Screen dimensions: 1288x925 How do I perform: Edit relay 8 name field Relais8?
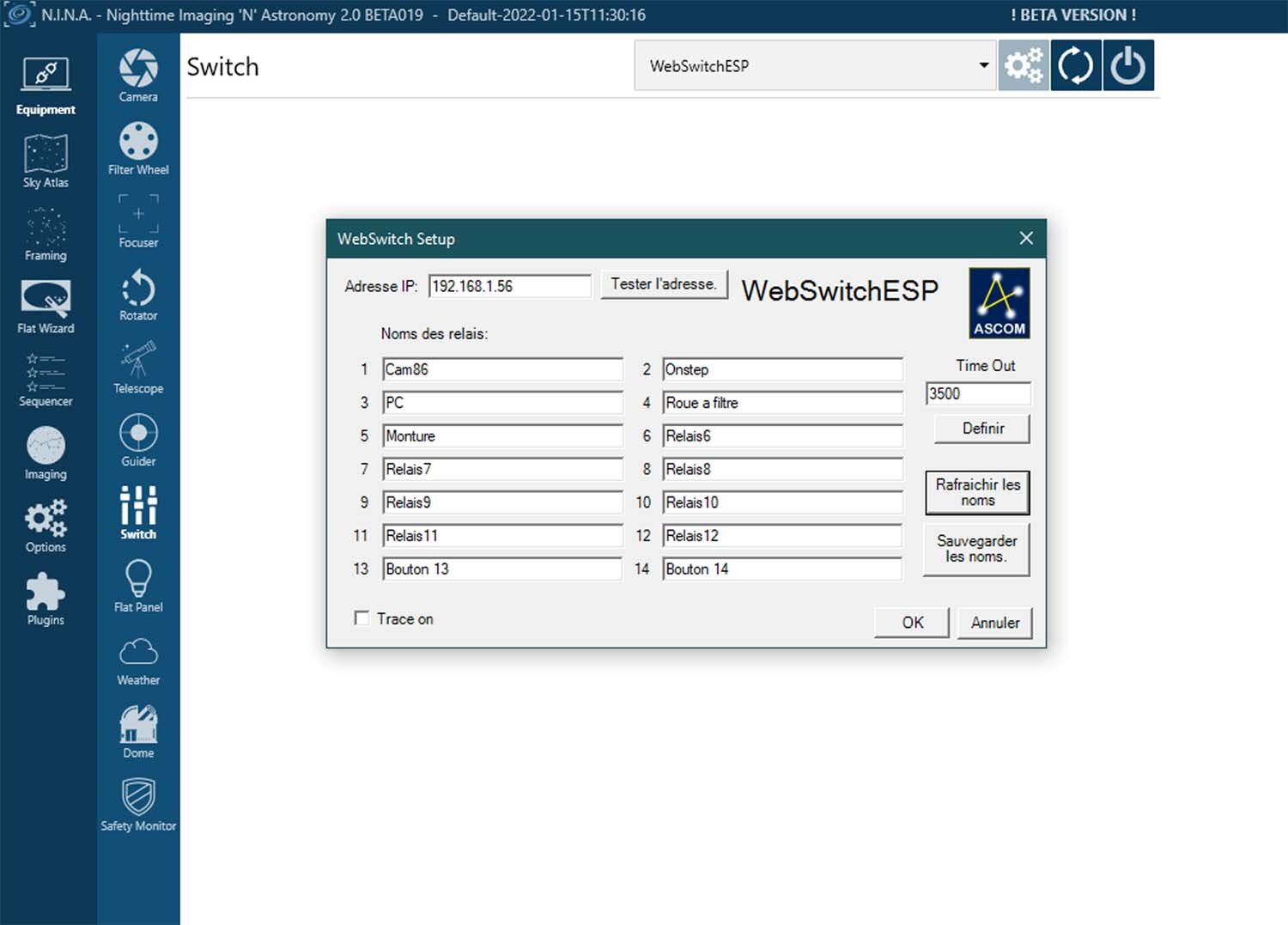783,469
